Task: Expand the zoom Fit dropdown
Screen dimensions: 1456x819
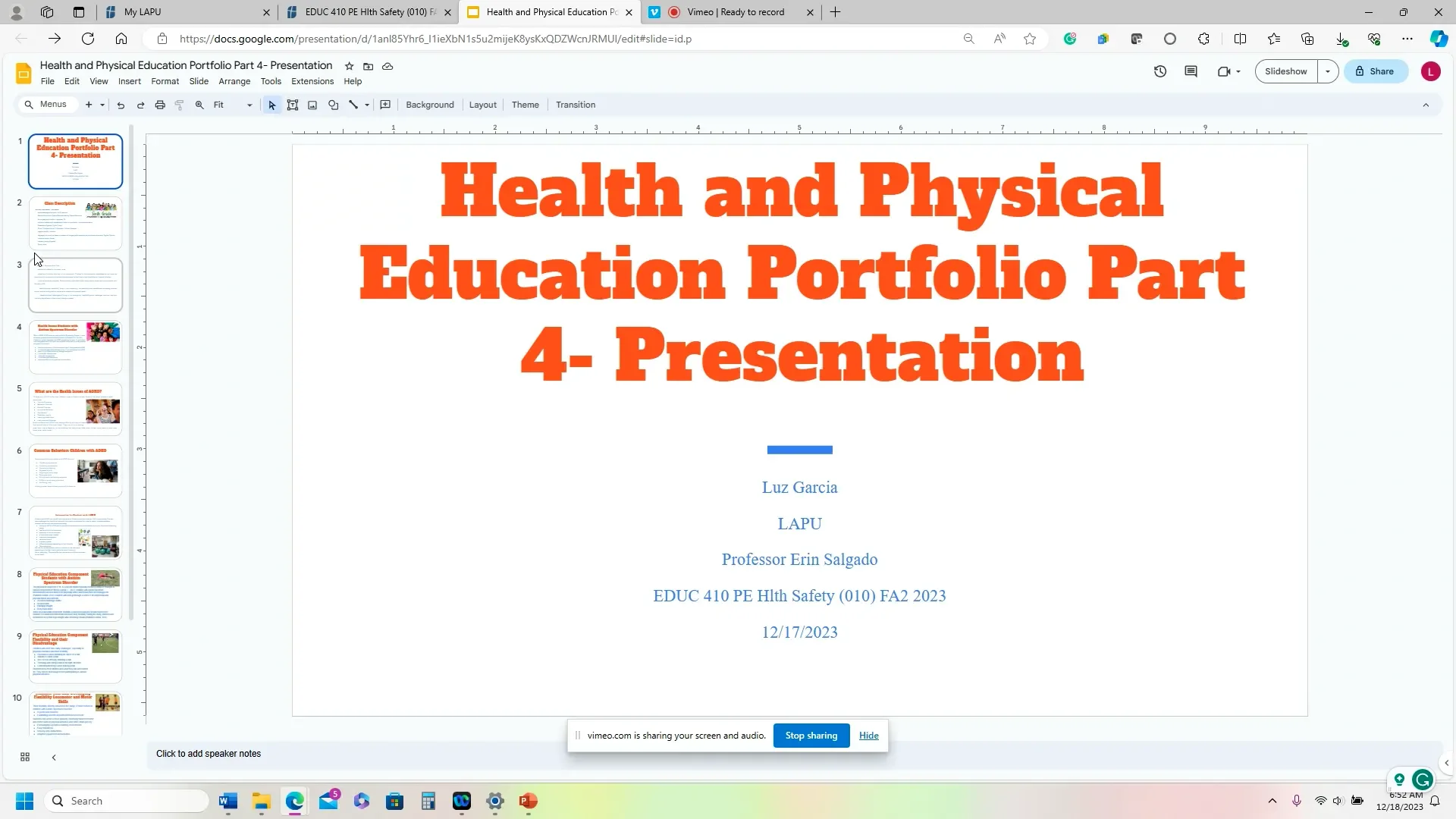Action: click(248, 105)
